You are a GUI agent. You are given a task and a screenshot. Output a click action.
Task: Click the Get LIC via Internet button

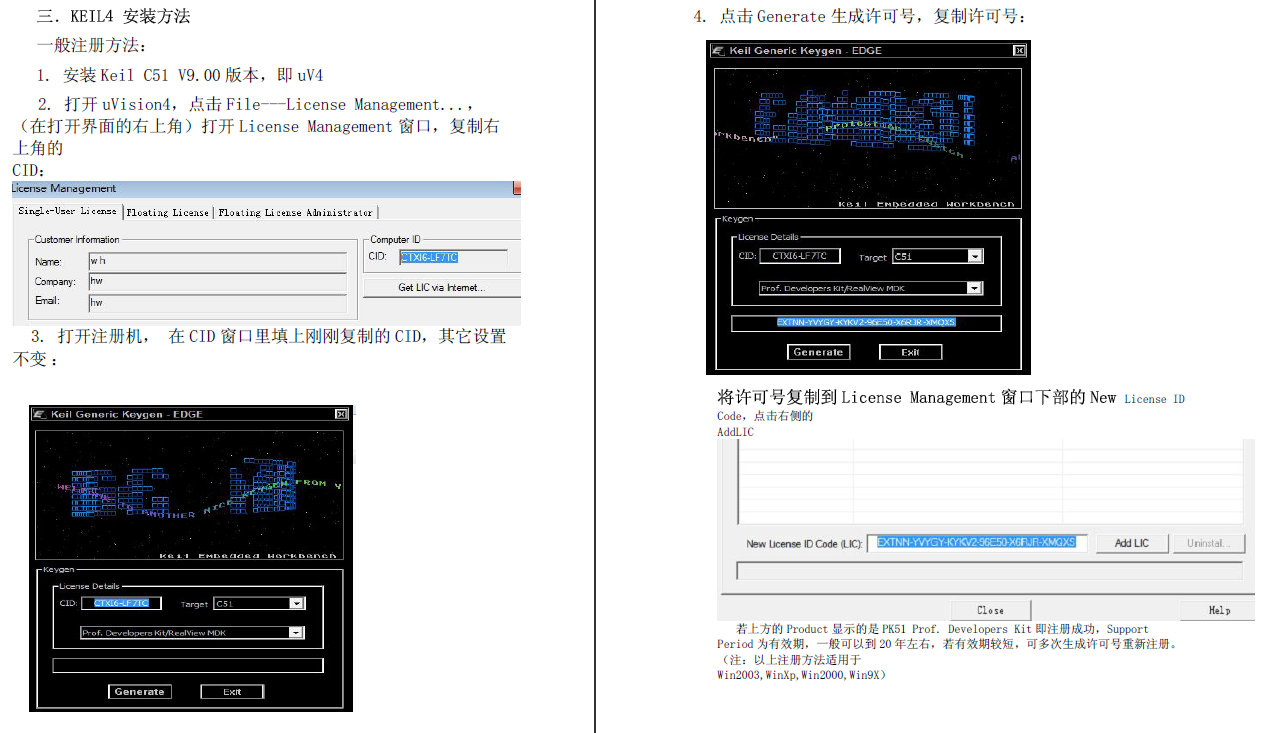click(x=441, y=288)
